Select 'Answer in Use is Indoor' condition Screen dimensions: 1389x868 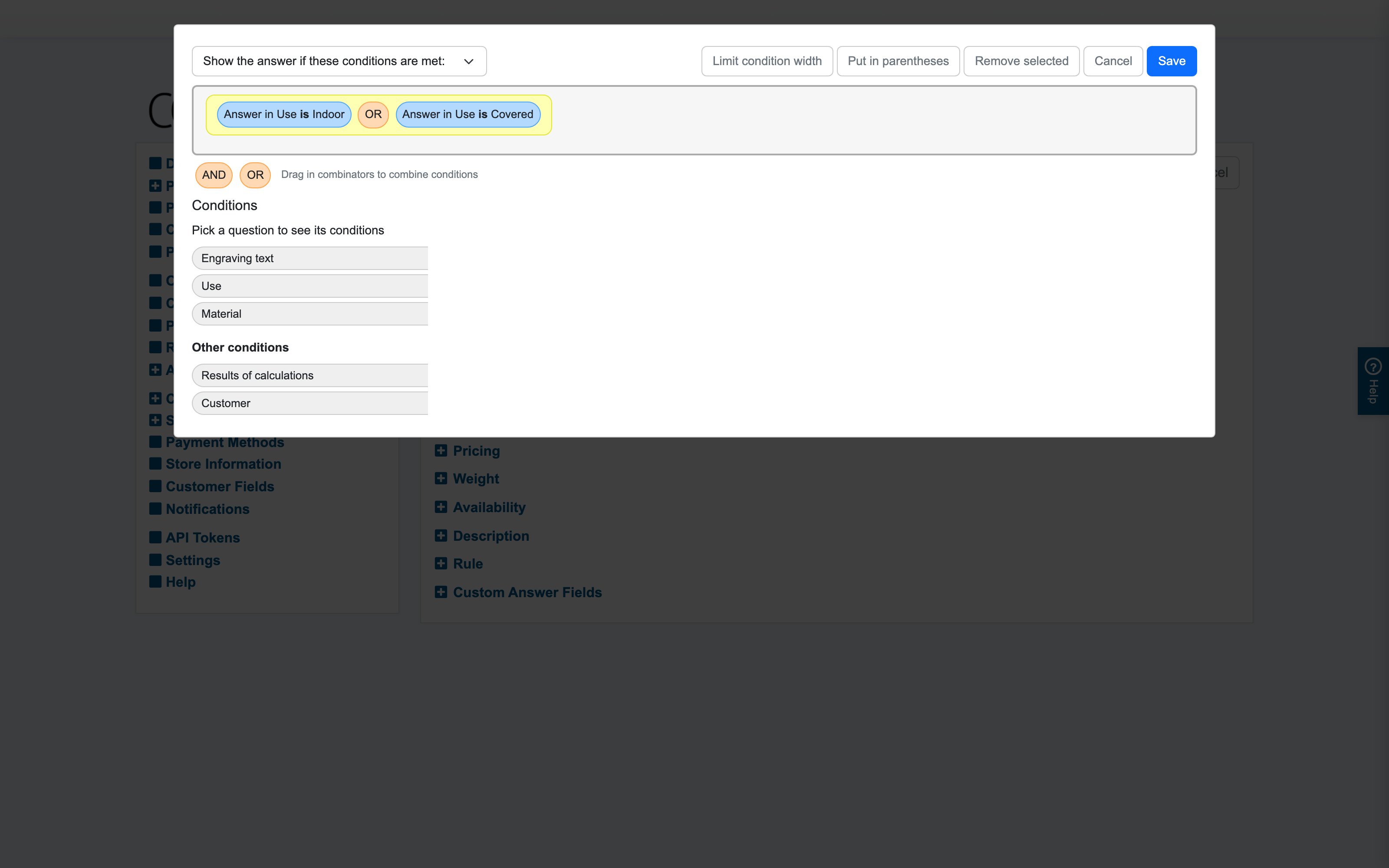tap(284, 114)
